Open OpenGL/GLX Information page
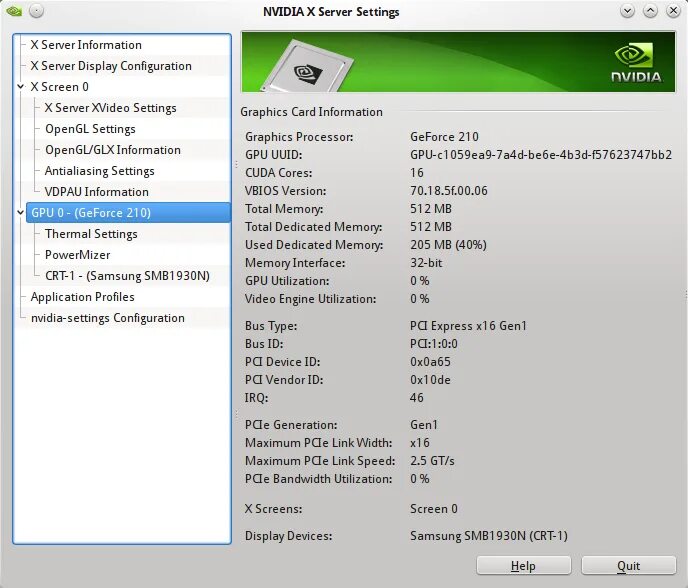Viewport: 688px width, 588px height. coord(113,150)
